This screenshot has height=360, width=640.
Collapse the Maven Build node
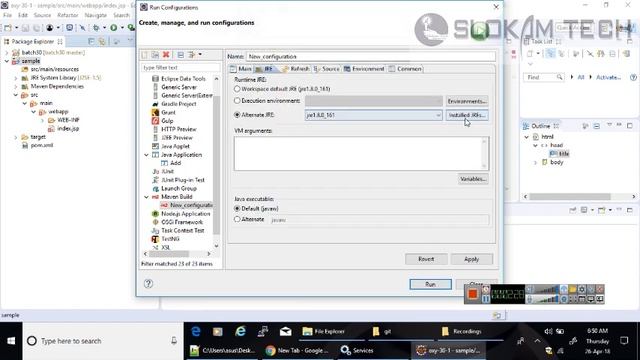click(147, 197)
